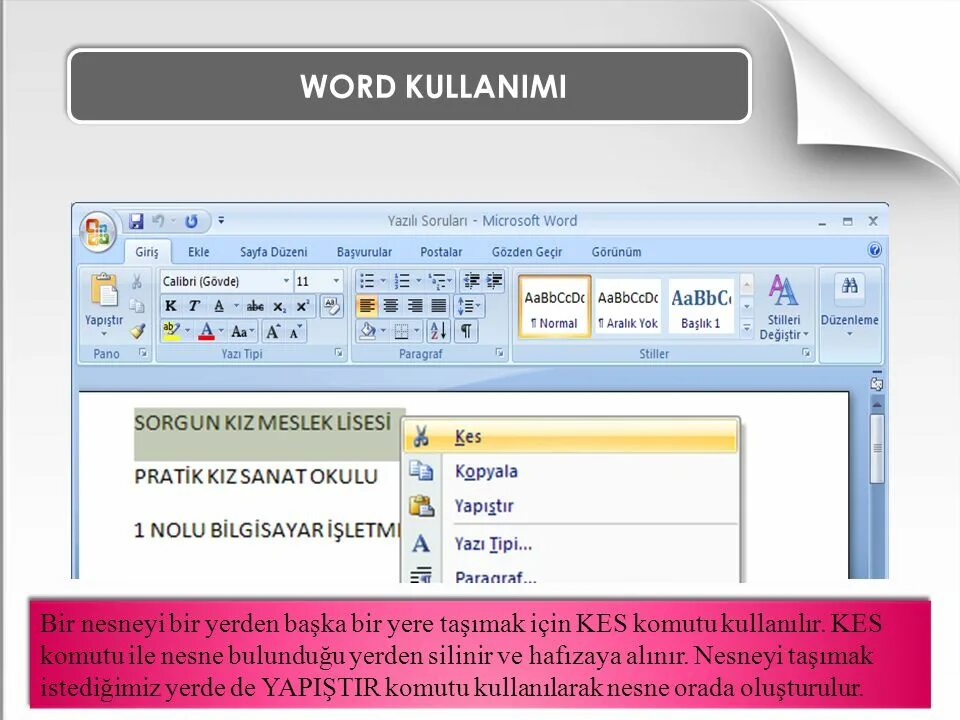
Task: Open the font size 11 dropdown
Action: (336, 281)
